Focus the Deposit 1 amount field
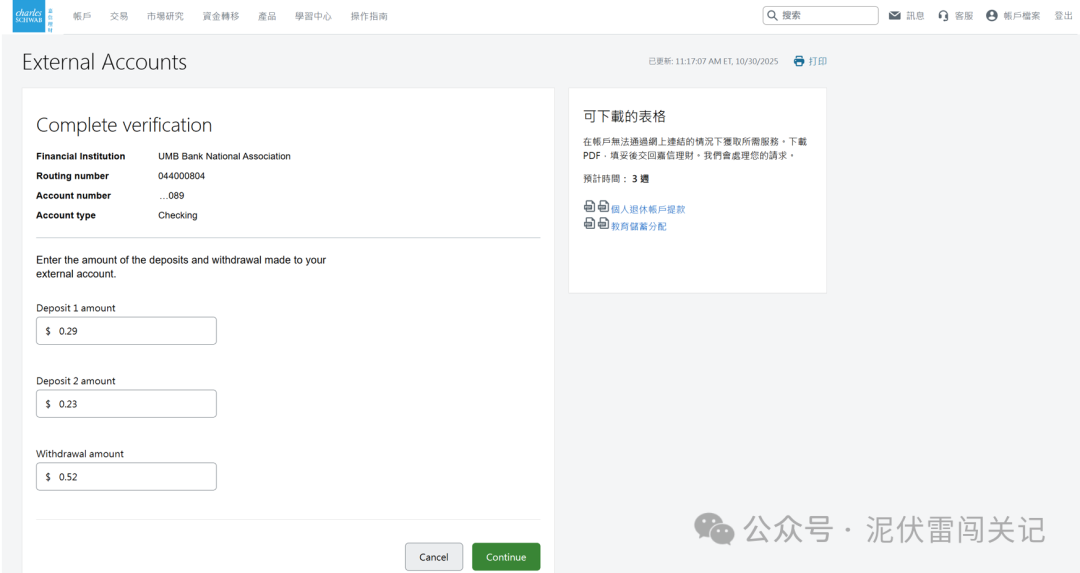 [126, 331]
